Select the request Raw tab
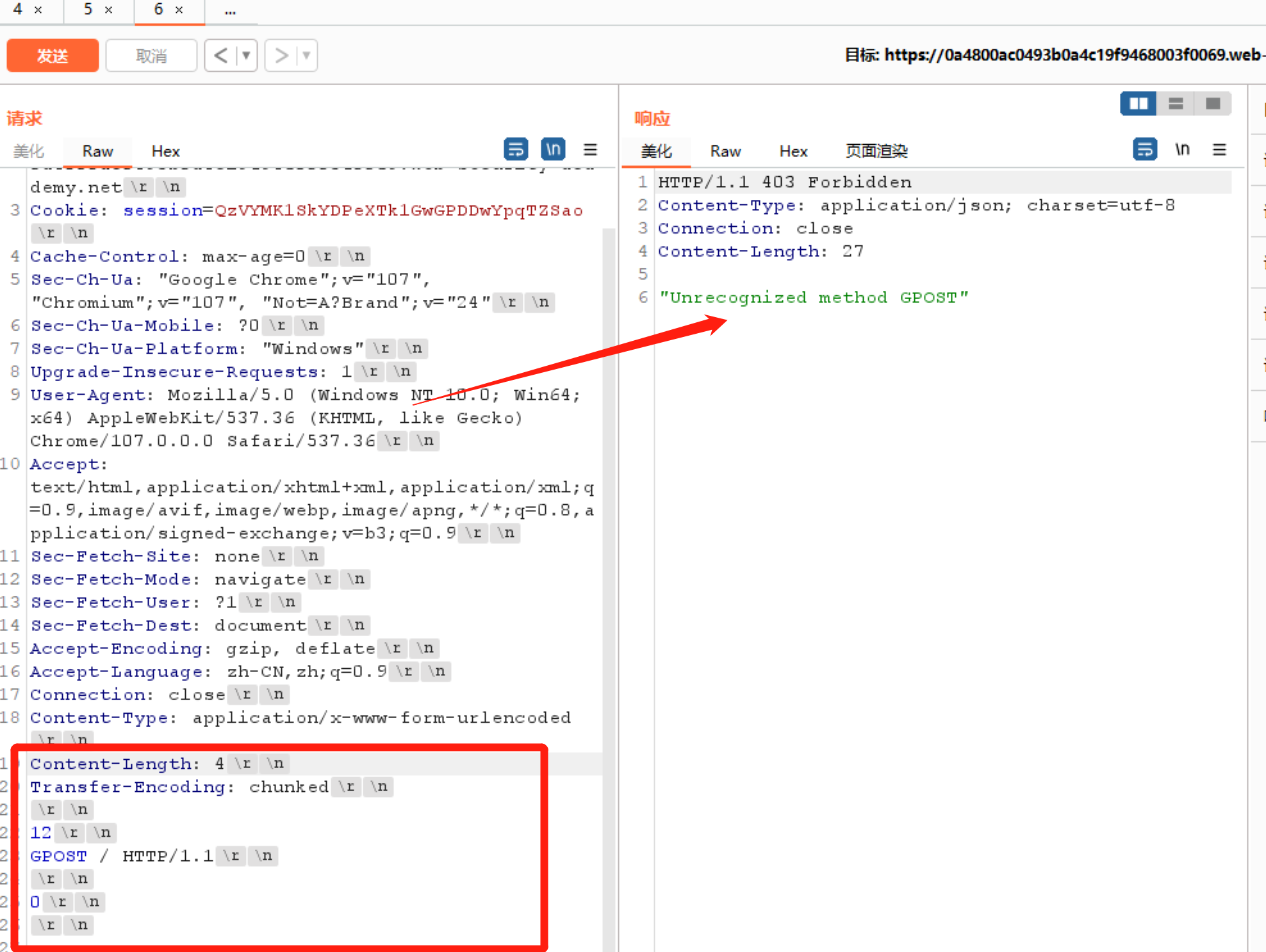Viewport: 1266px width, 952px height. [x=97, y=151]
